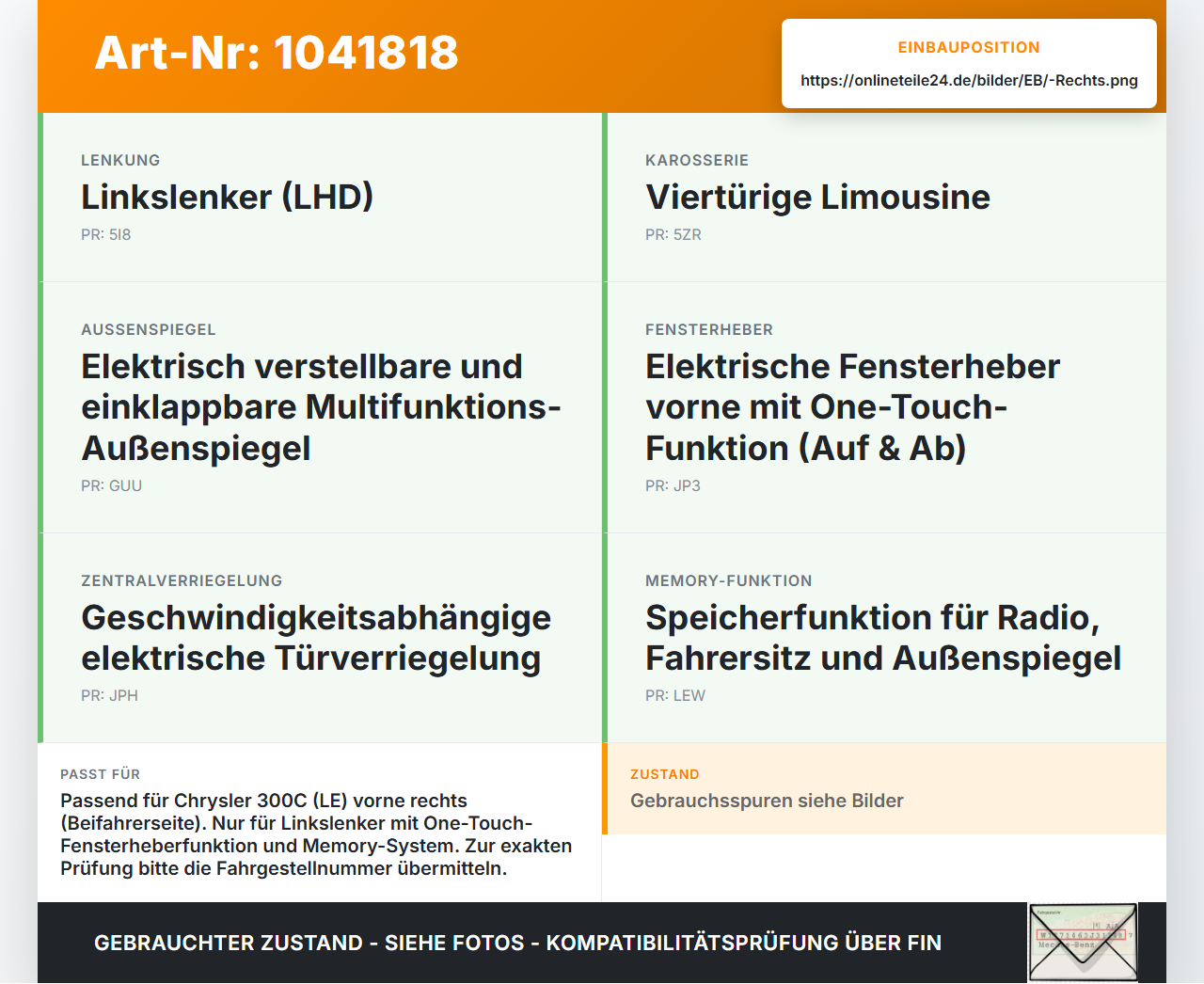Open the vehicle data sticker thumbnail
1204x984 pixels.
point(1083,943)
